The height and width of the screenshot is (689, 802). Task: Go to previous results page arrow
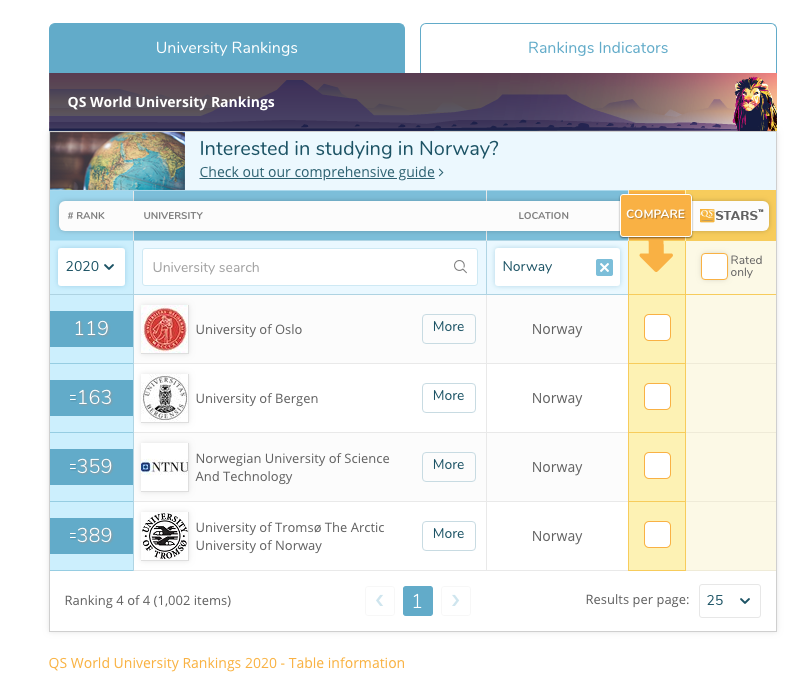(380, 601)
